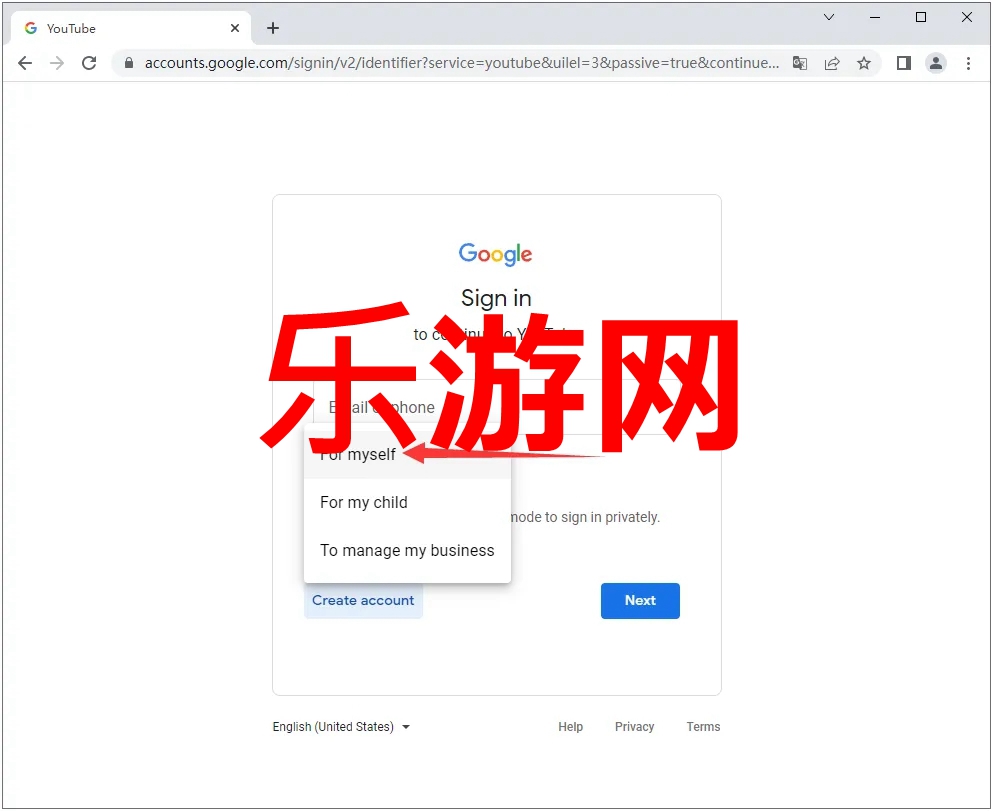Open the Privacy link
Viewport: 993px width, 811px height.
click(635, 727)
